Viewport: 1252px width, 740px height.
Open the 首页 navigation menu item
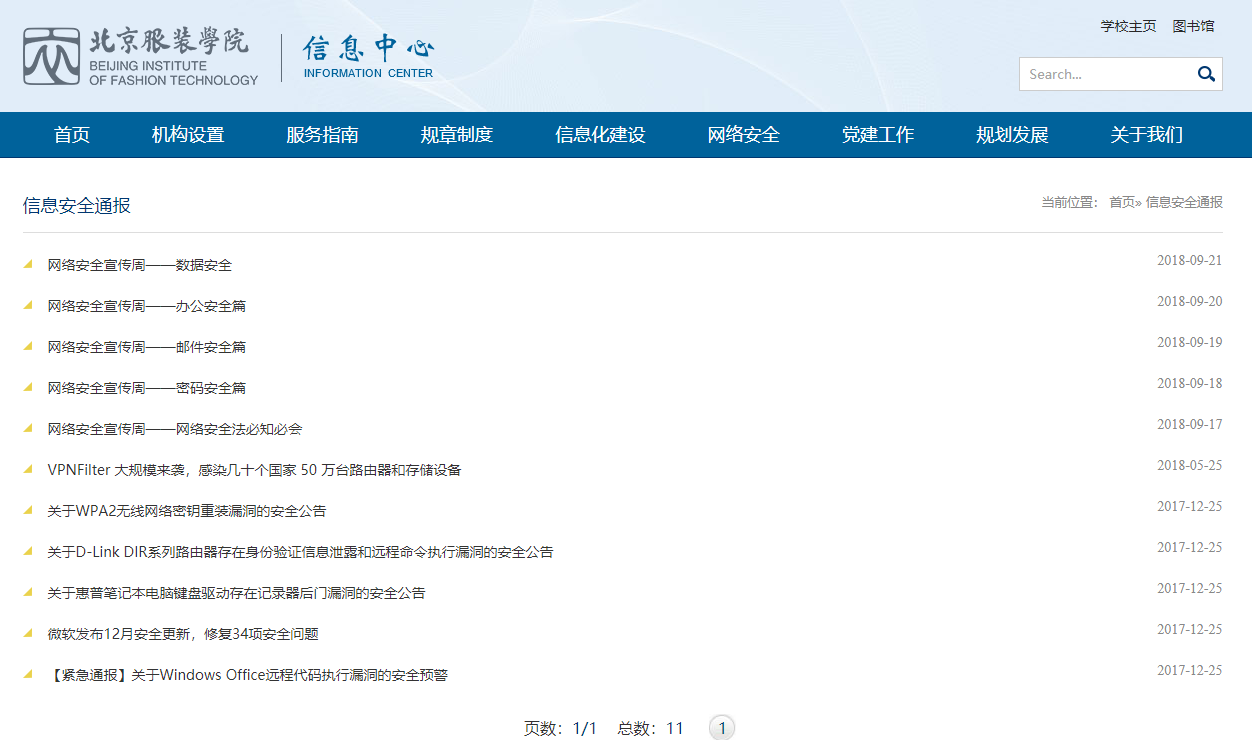[x=72, y=135]
